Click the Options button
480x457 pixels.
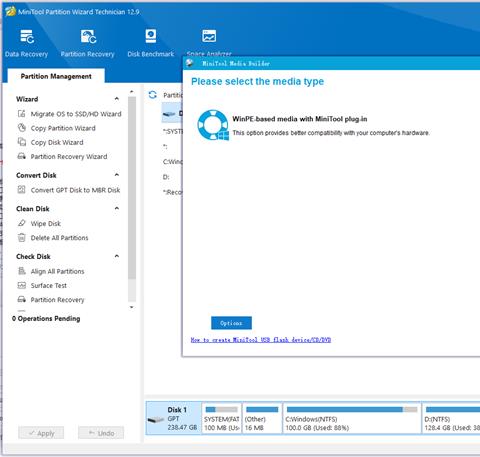[x=231, y=323]
